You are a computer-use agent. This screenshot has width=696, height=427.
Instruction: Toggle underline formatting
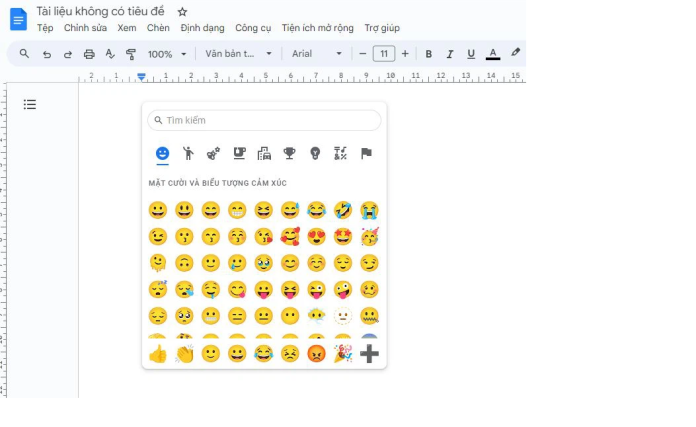(x=470, y=54)
